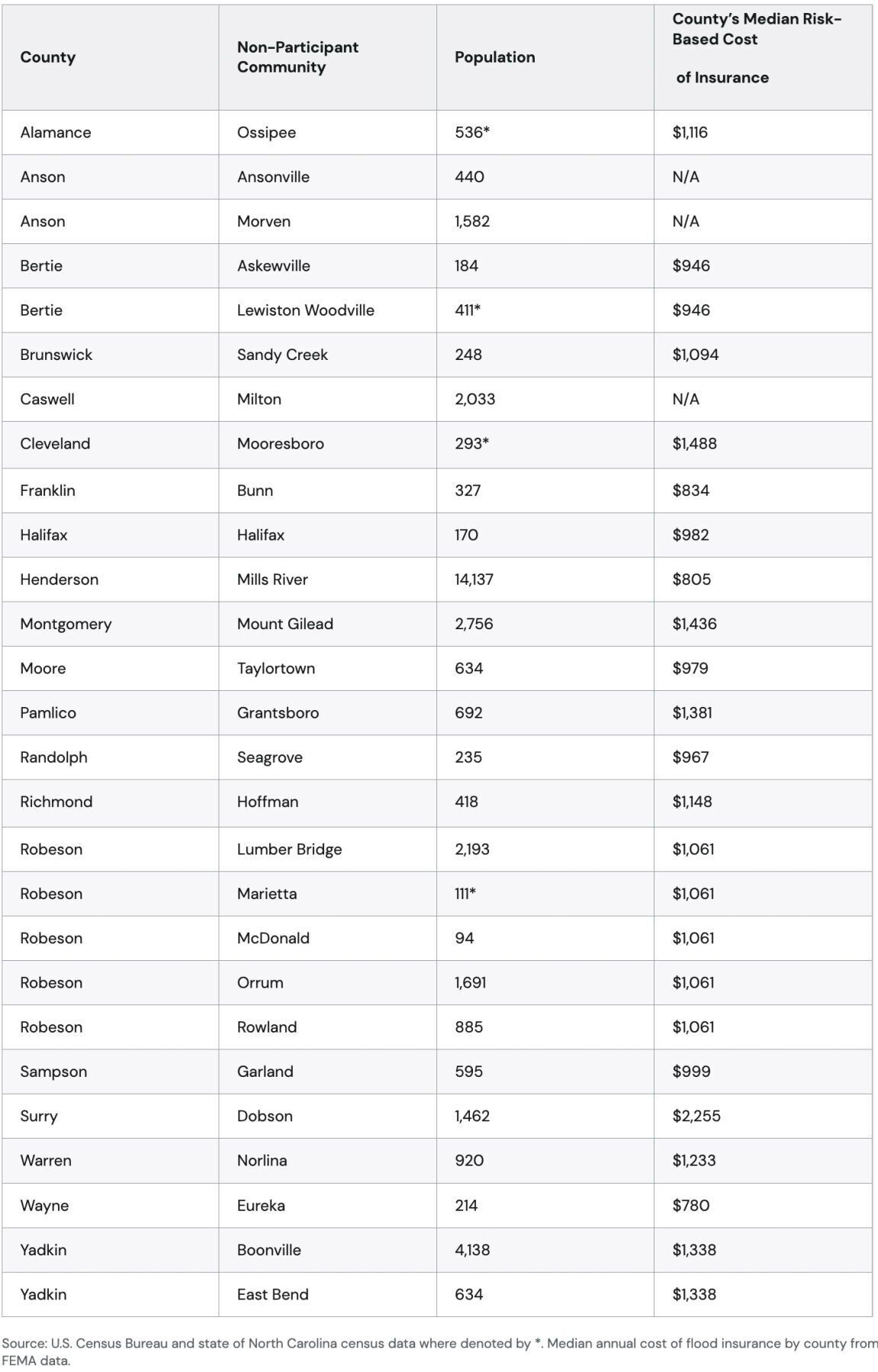
Task: Click the Dobson community cell
Action: (265, 1117)
